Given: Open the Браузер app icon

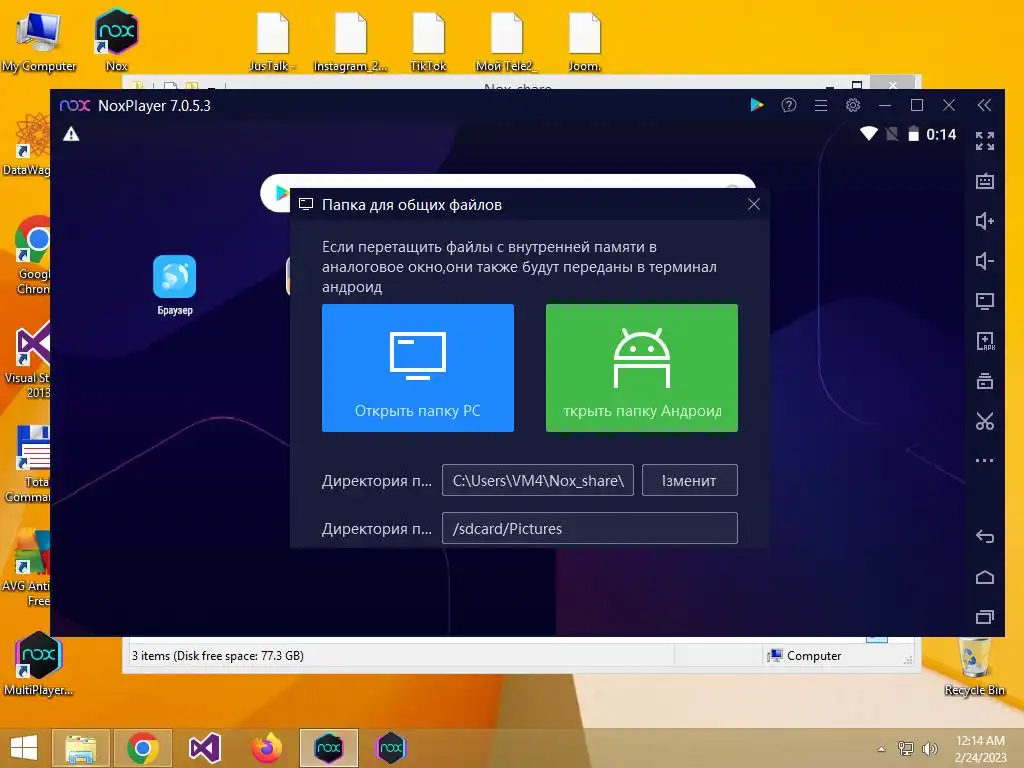Looking at the screenshot, I should 174,285.
